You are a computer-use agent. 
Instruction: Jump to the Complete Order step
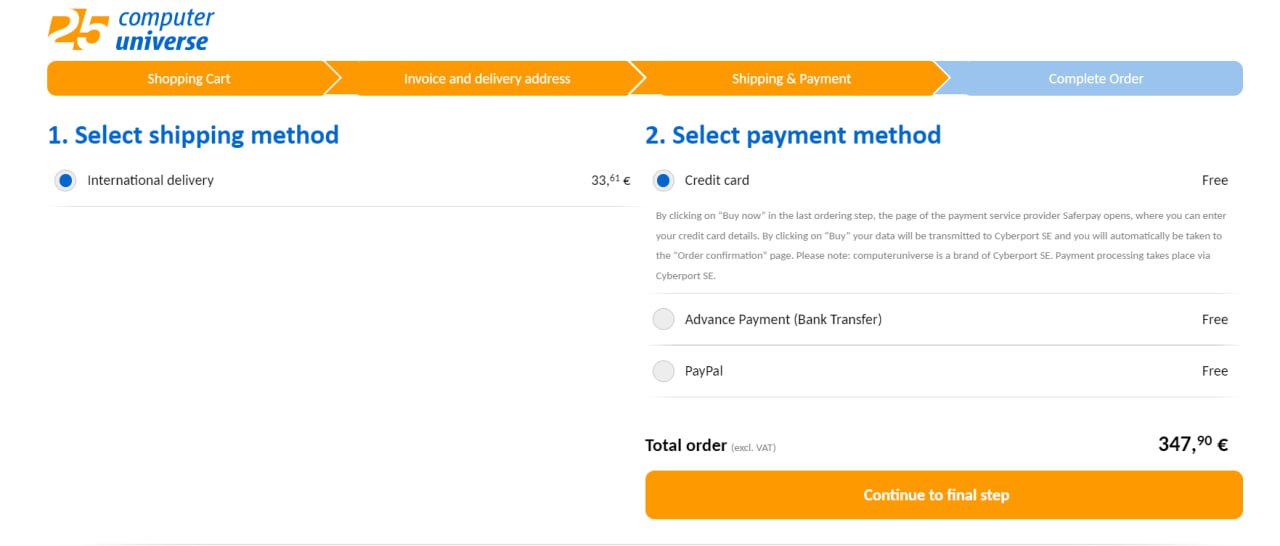coord(1096,79)
